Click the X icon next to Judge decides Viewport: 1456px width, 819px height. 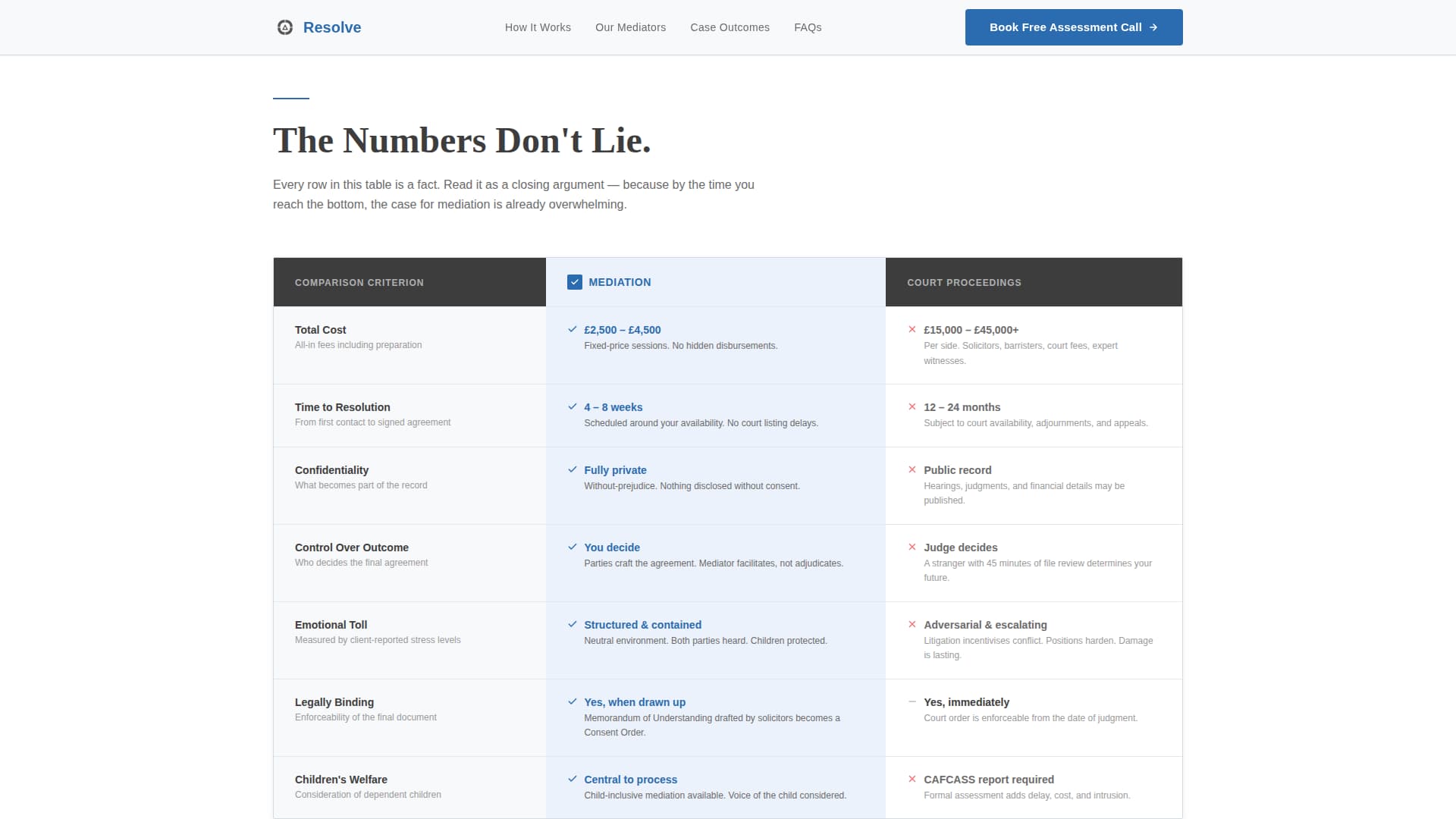click(x=912, y=548)
